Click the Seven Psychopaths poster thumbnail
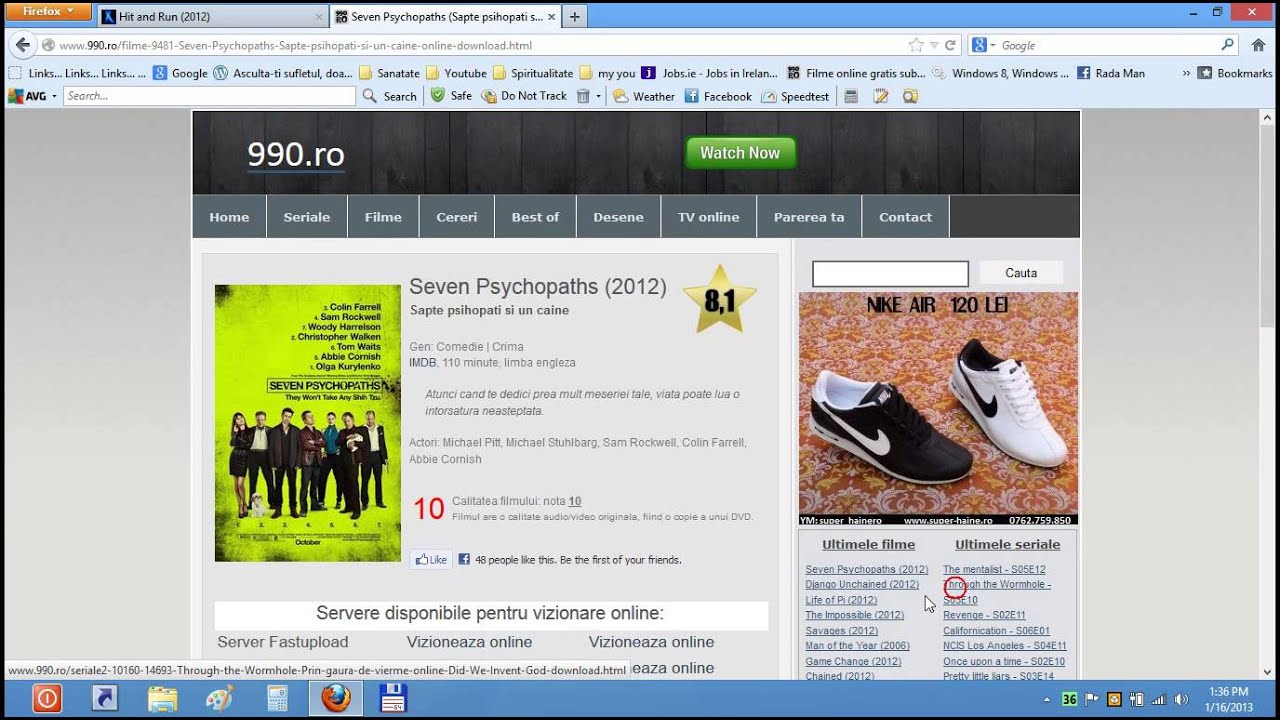Image resolution: width=1280 pixels, height=720 pixels. pos(307,423)
